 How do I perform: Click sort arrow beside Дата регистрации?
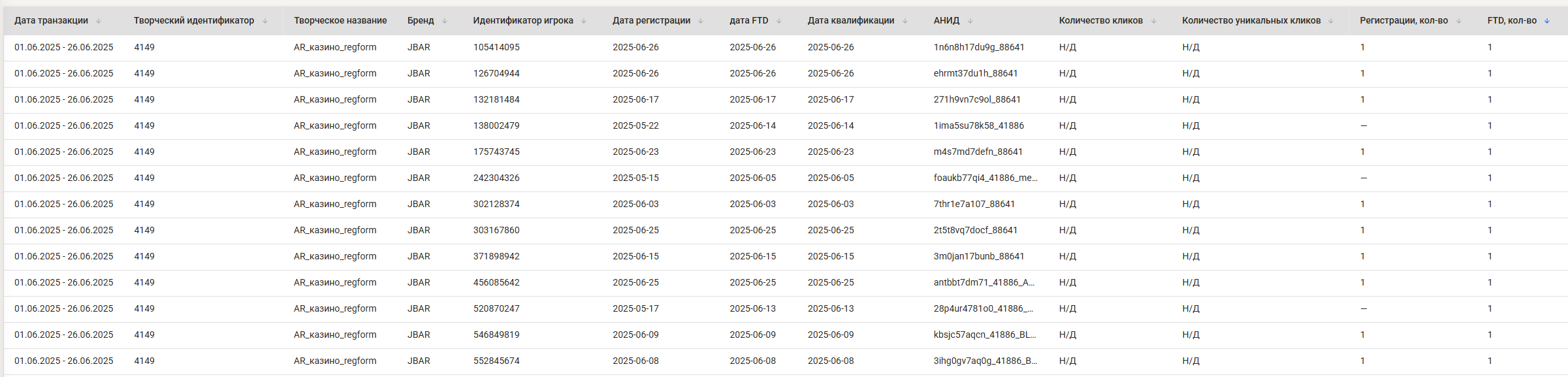tap(701, 21)
